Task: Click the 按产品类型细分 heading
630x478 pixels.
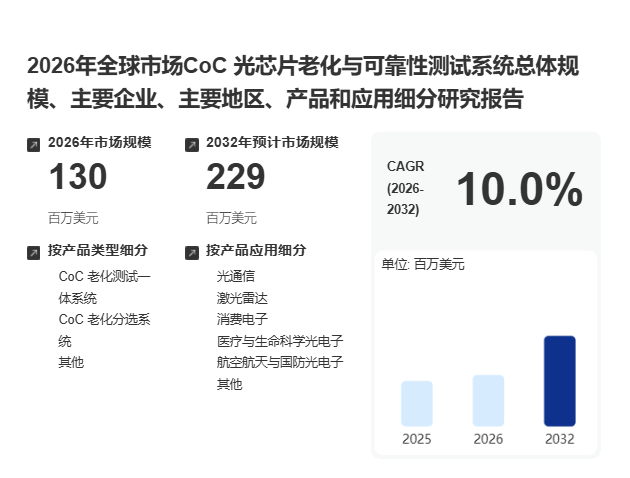Action: coord(98,250)
